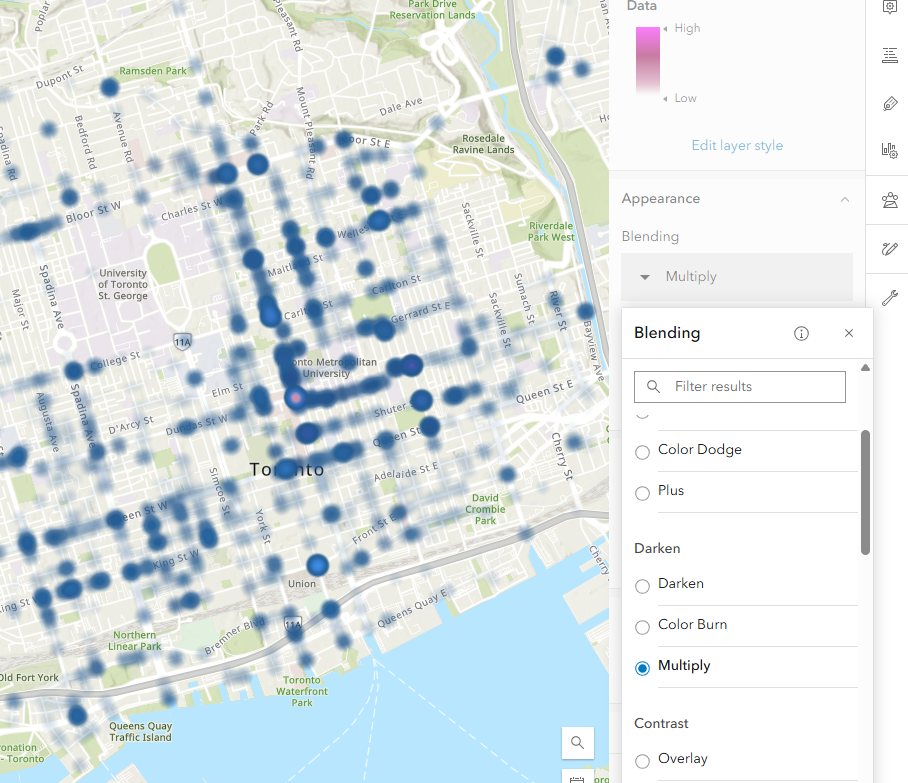Screen dimensions: 908x783
Task: Open the Labels settings icon
Action: 889,103
